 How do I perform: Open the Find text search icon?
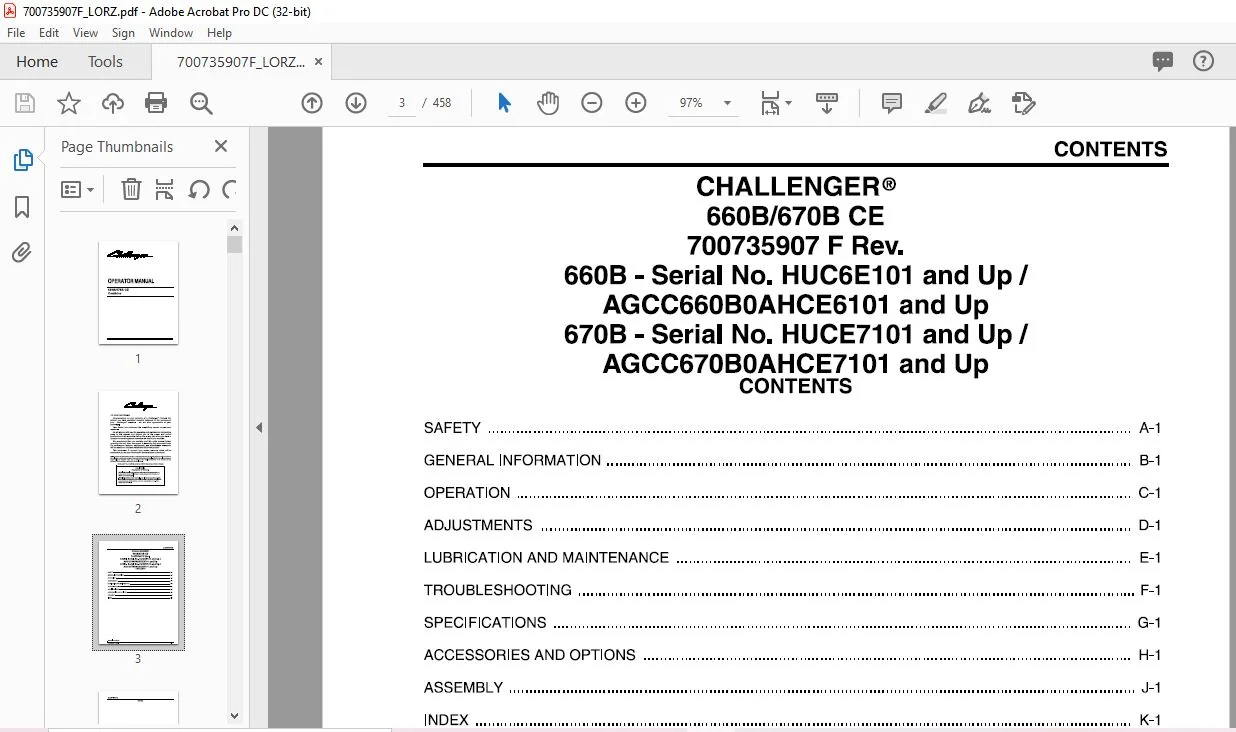click(x=201, y=103)
